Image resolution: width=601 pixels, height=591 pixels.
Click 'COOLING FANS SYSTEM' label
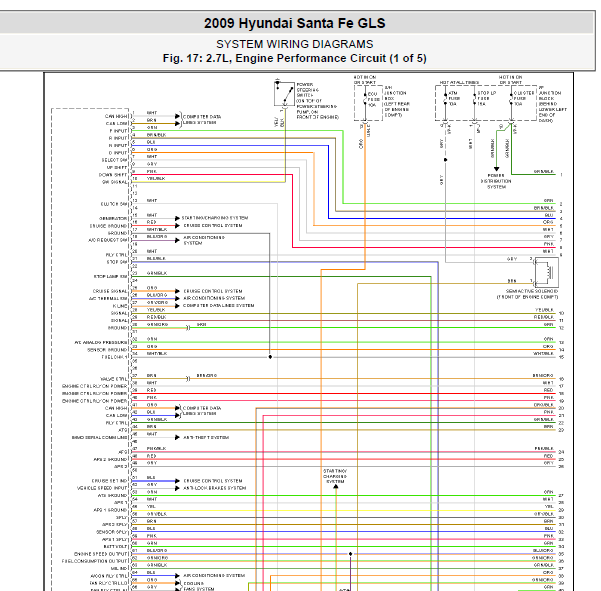point(199,586)
